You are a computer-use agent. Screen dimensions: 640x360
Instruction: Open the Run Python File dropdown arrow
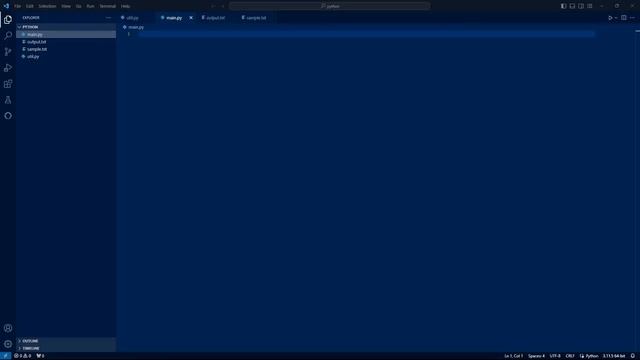616,18
